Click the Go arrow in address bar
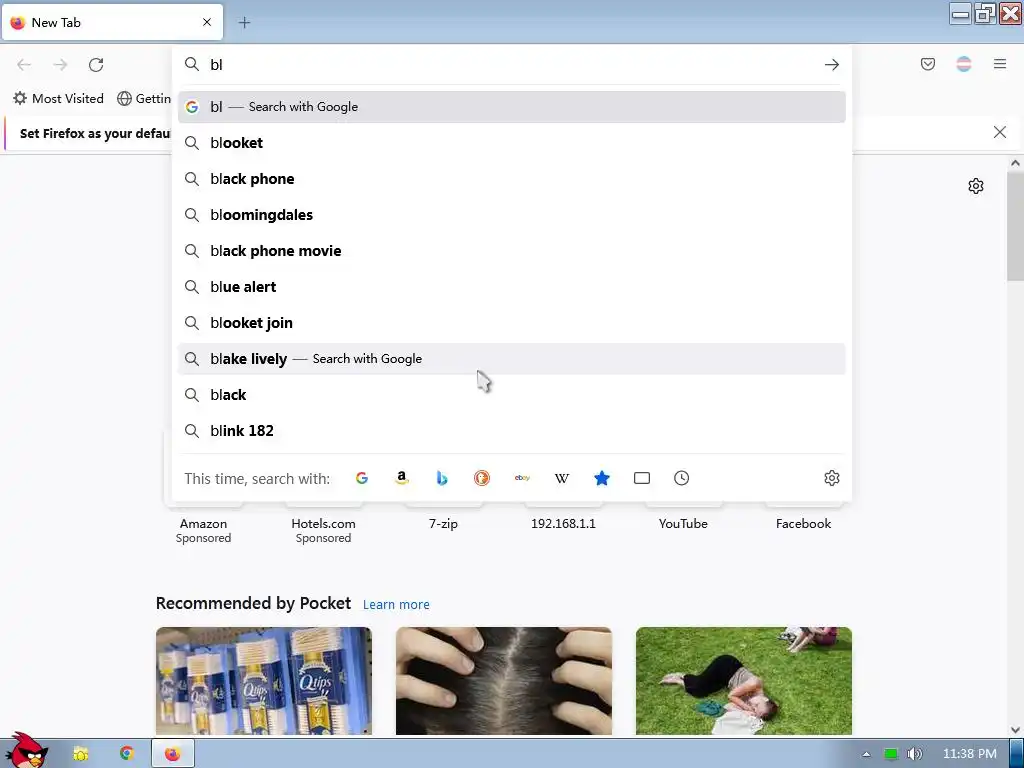1024x768 pixels. point(831,65)
